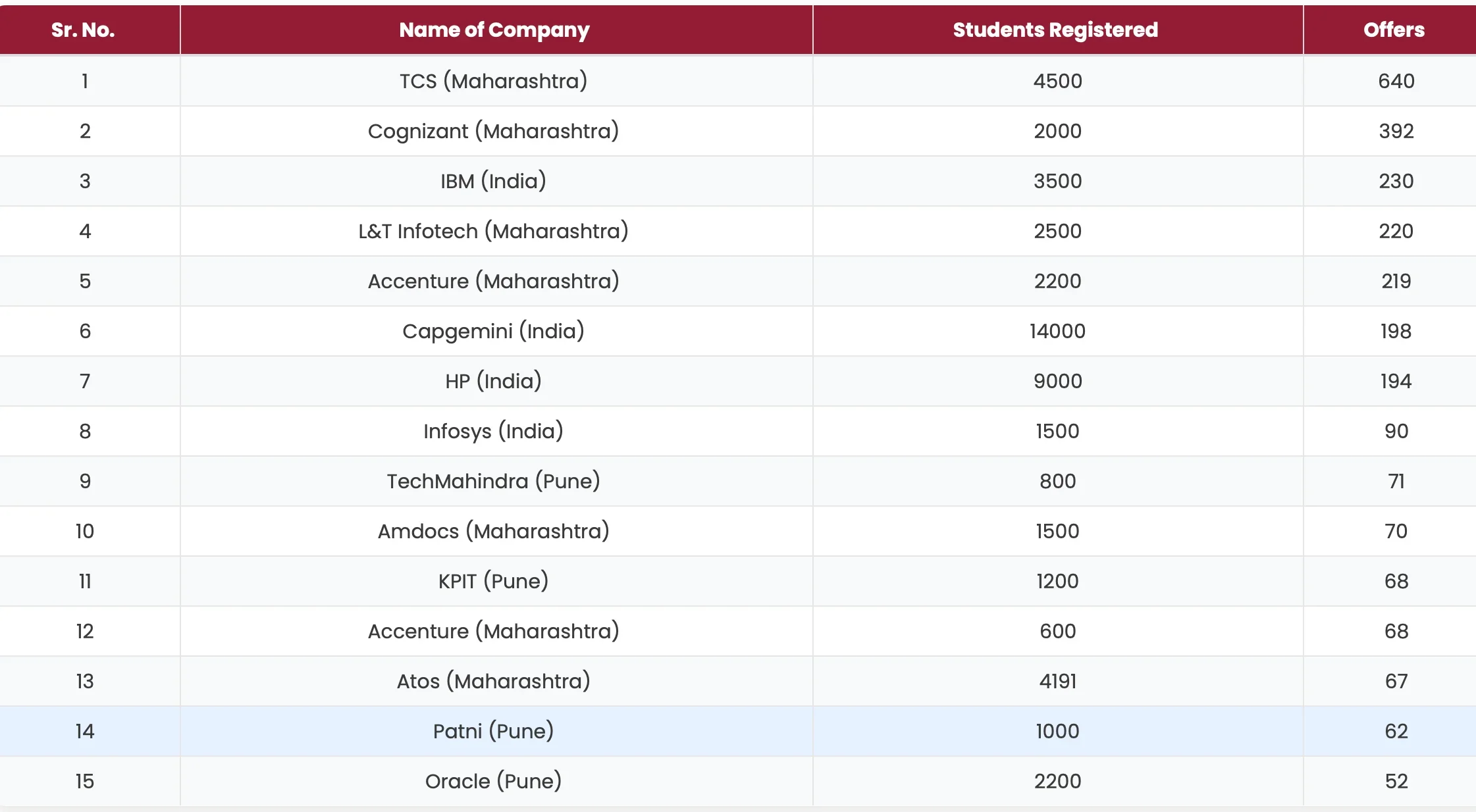This screenshot has height=812, width=1476.
Task: Select L&T Infotech (Maharashtra) row name
Action: 494,231
